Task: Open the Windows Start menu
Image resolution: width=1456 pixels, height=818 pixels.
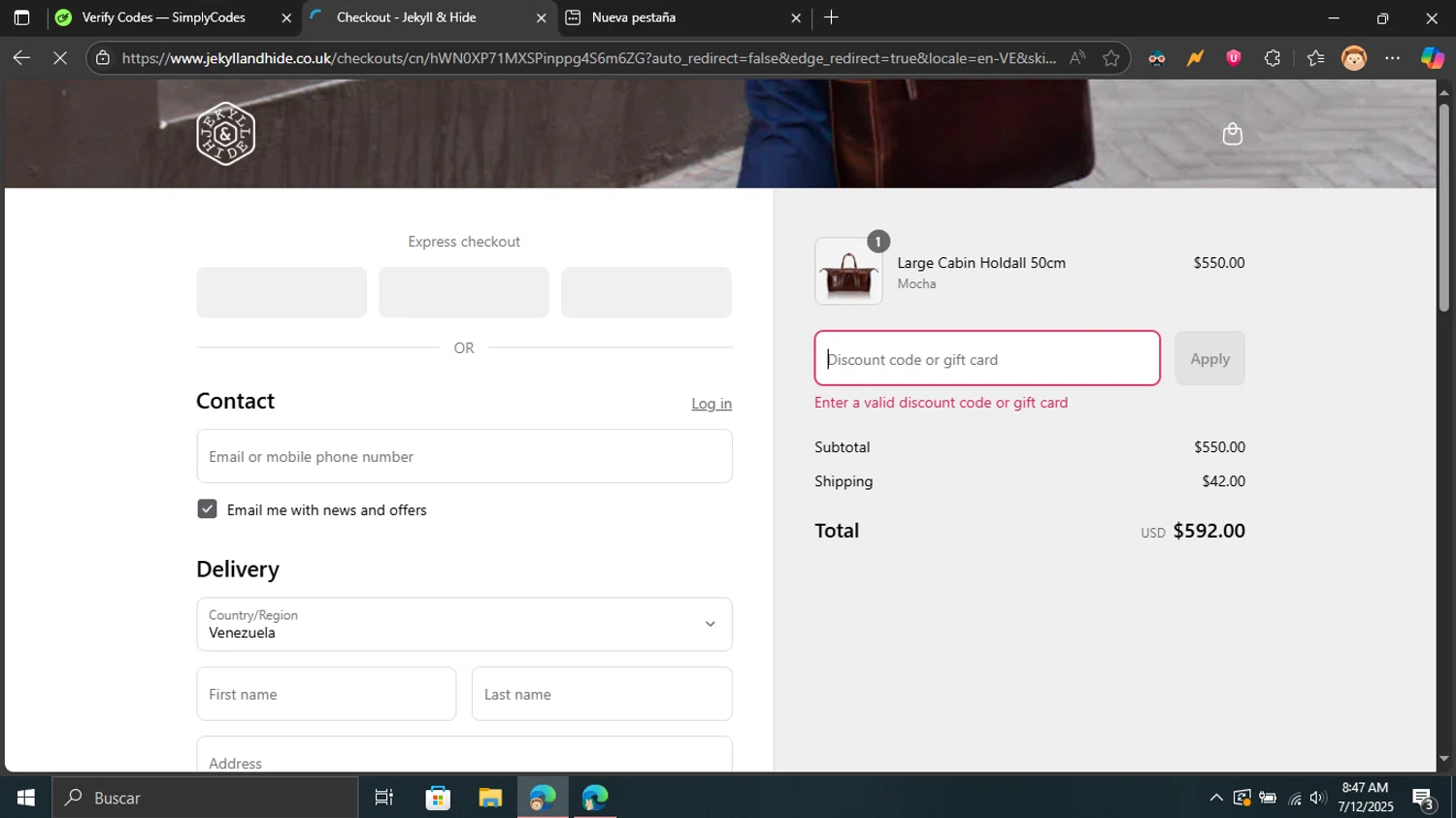Action: pyautogui.click(x=26, y=798)
